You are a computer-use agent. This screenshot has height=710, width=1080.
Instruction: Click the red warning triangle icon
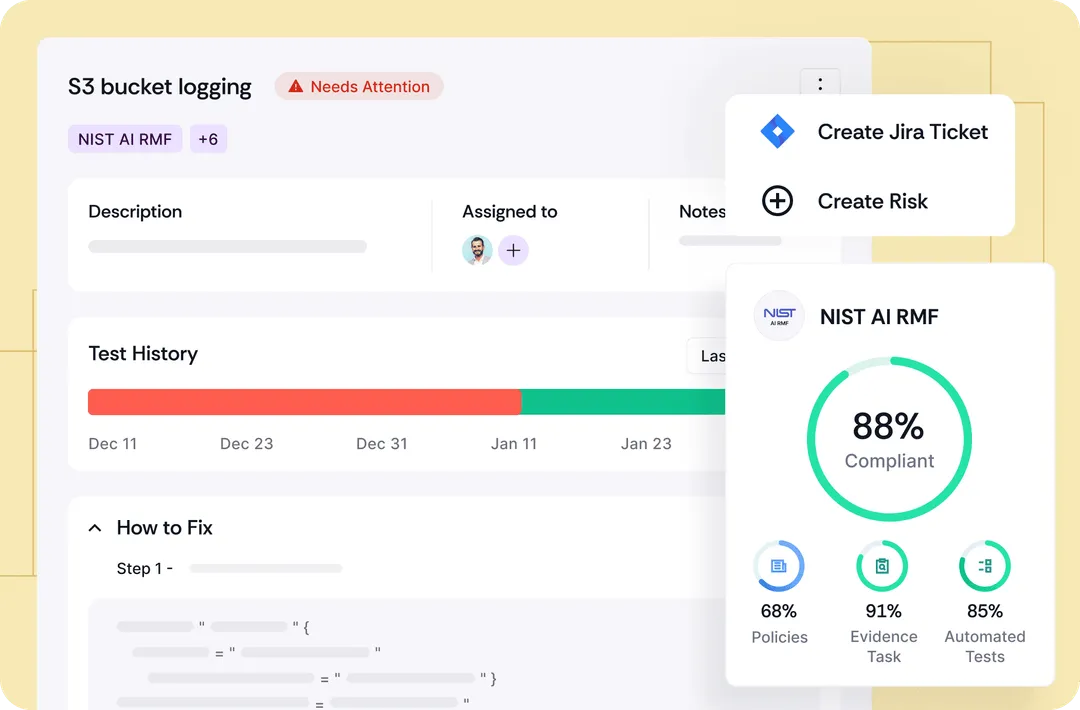[x=295, y=86]
